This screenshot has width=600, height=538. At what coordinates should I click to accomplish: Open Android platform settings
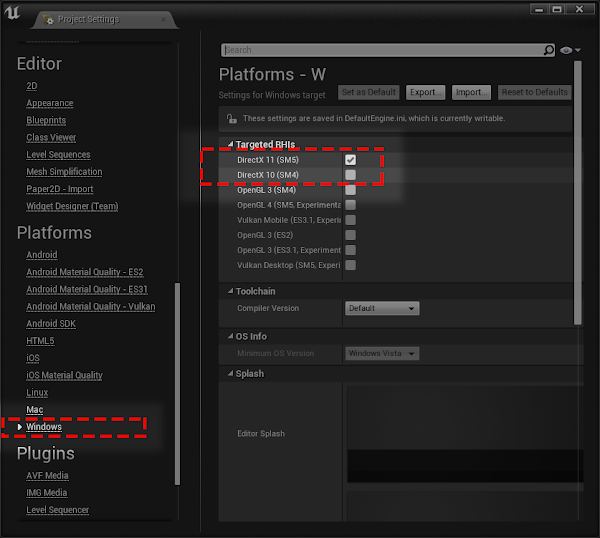coord(42,255)
